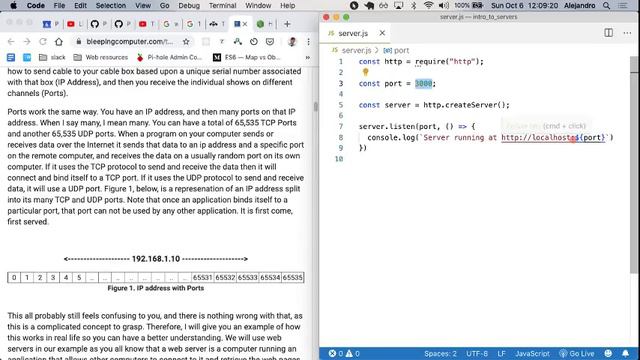640x360 pixels.
Task: Click server.js in the breadcrumb
Action: tap(356, 50)
